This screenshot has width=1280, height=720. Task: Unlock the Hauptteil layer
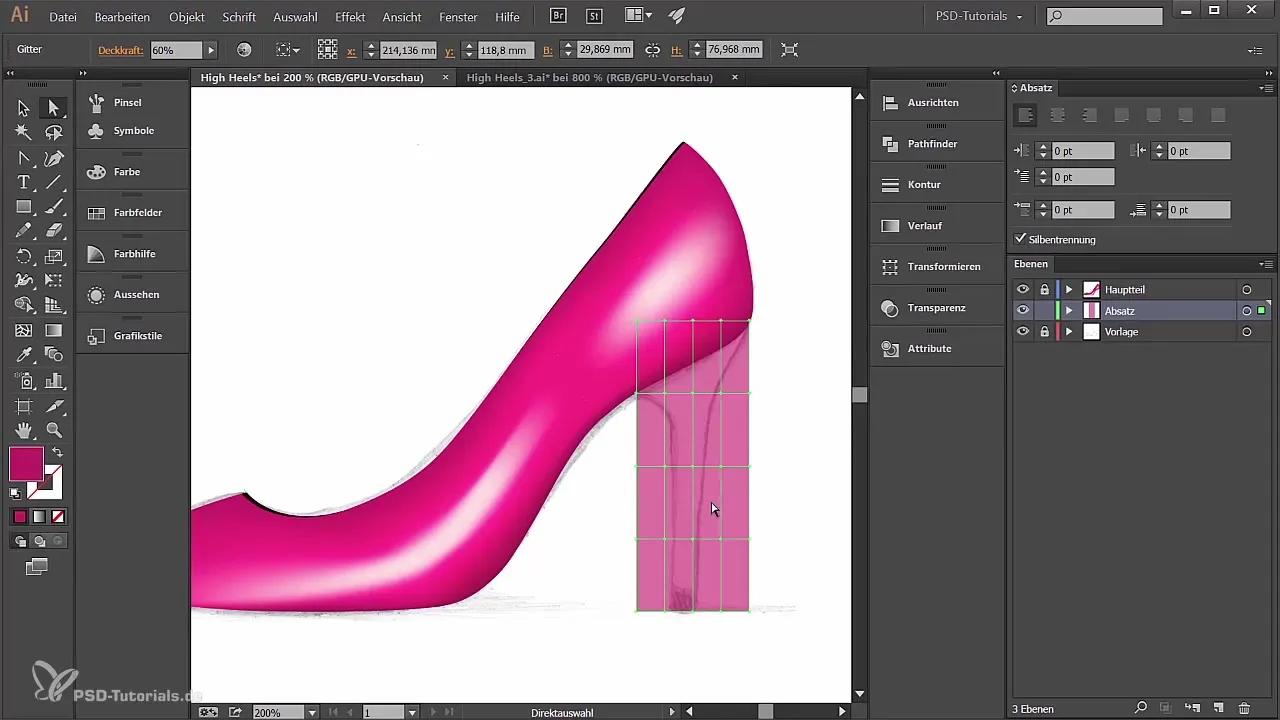(1044, 289)
